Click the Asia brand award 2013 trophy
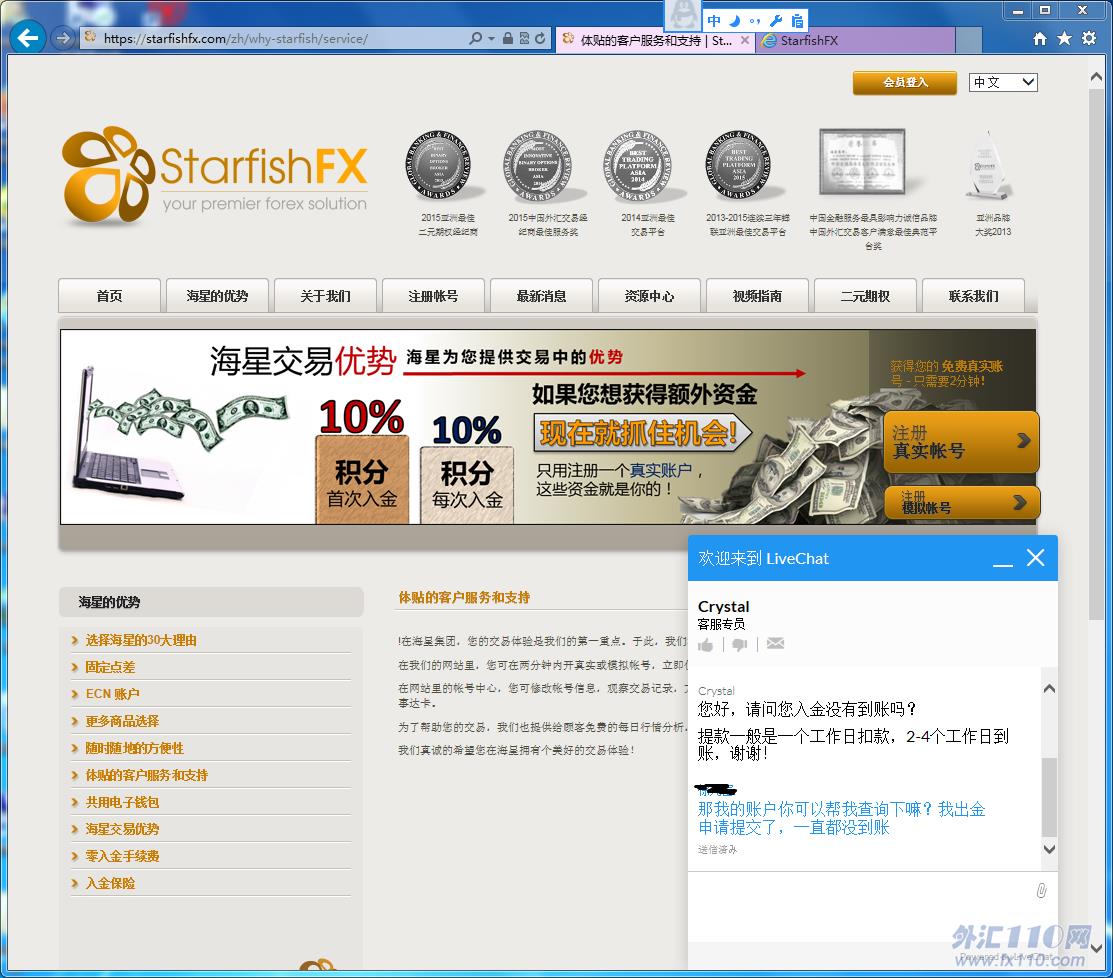This screenshot has width=1113, height=978. pos(987,165)
